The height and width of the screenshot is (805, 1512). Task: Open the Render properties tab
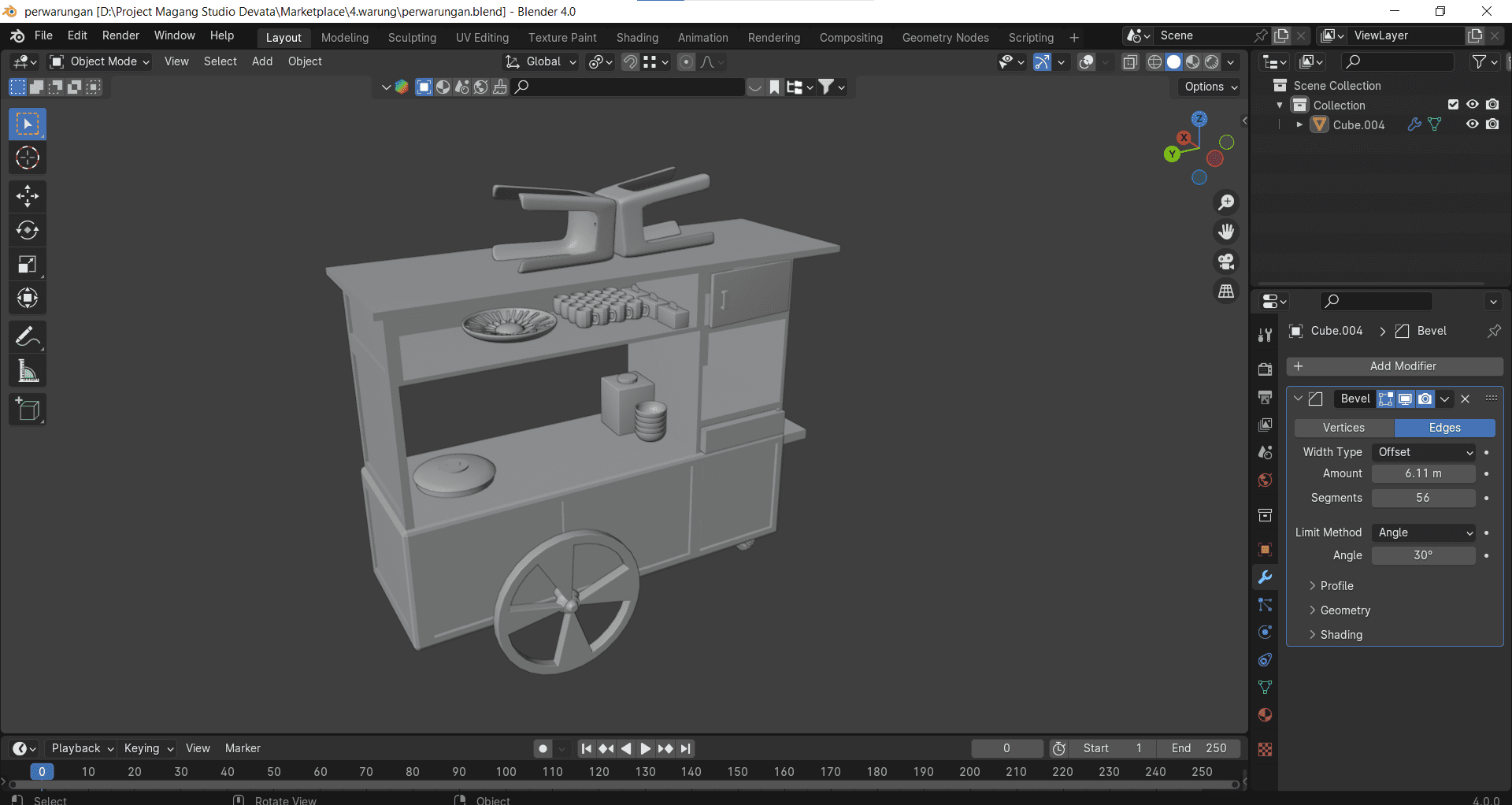tap(1265, 369)
